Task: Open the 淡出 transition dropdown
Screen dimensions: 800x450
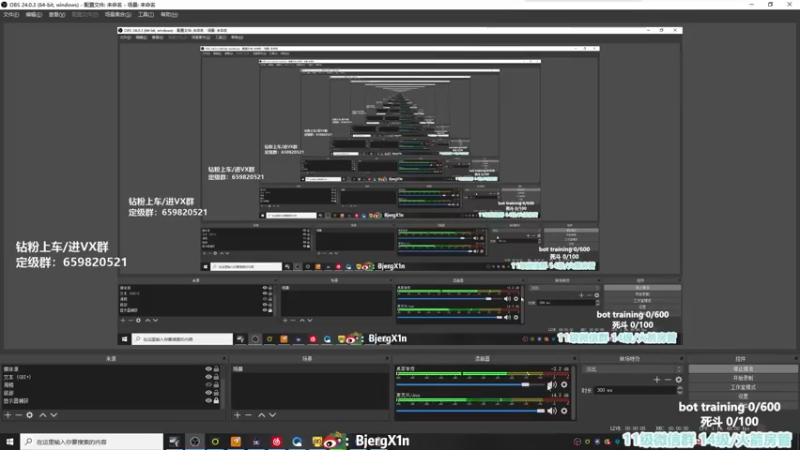Action: [x=632, y=369]
